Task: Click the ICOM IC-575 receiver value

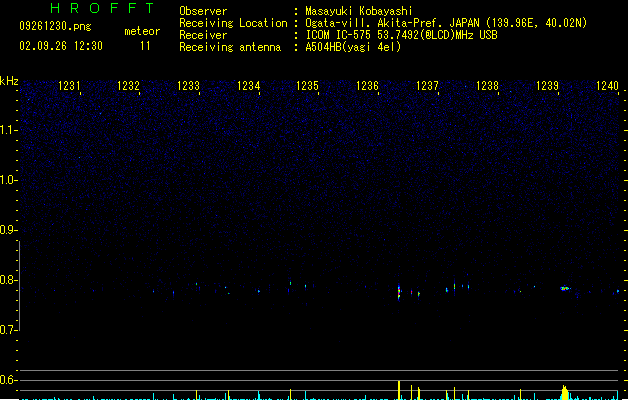Action: click(x=402, y=35)
